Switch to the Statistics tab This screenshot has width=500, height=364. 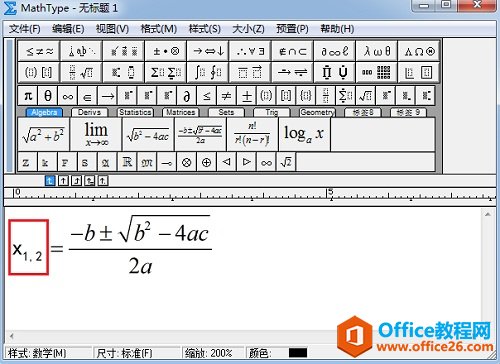click(135, 112)
